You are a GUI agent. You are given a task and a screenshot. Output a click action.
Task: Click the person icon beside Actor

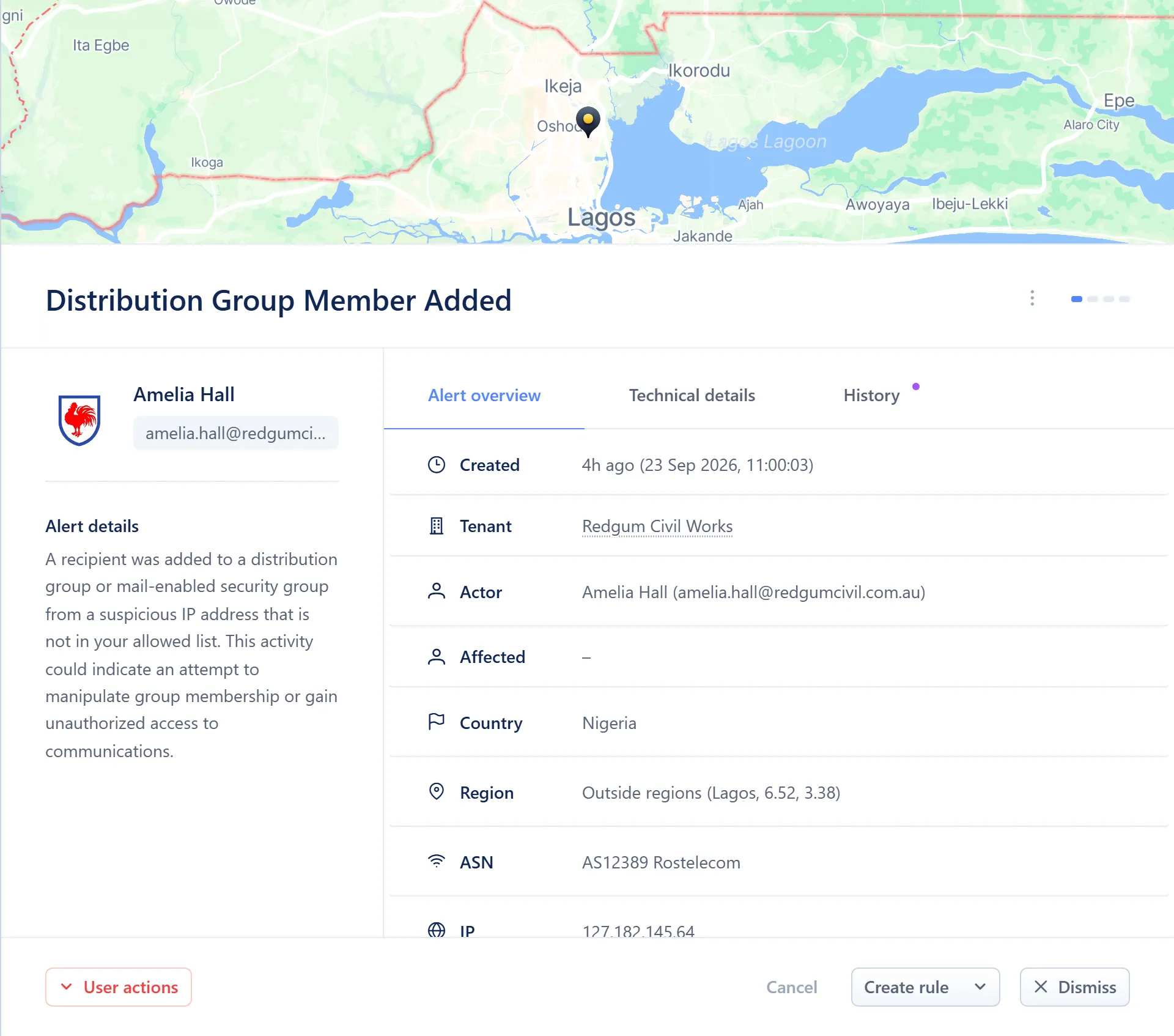[x=437, y=591]
